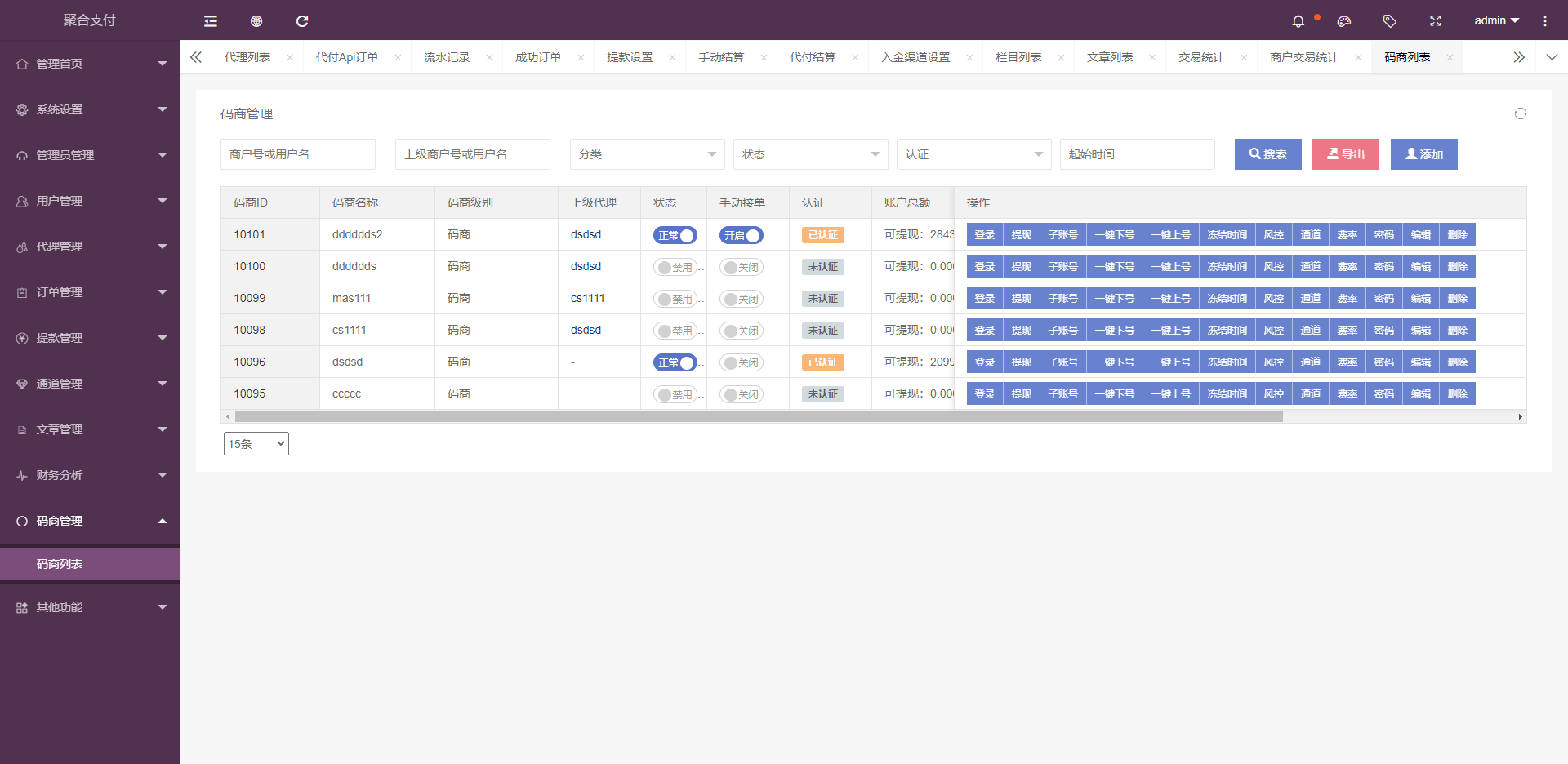This screenshot has width=1568, height=764.
Task: Collapse 码商管理 sidebar menu
Action: pyautogui.click(x=90, y=521)
